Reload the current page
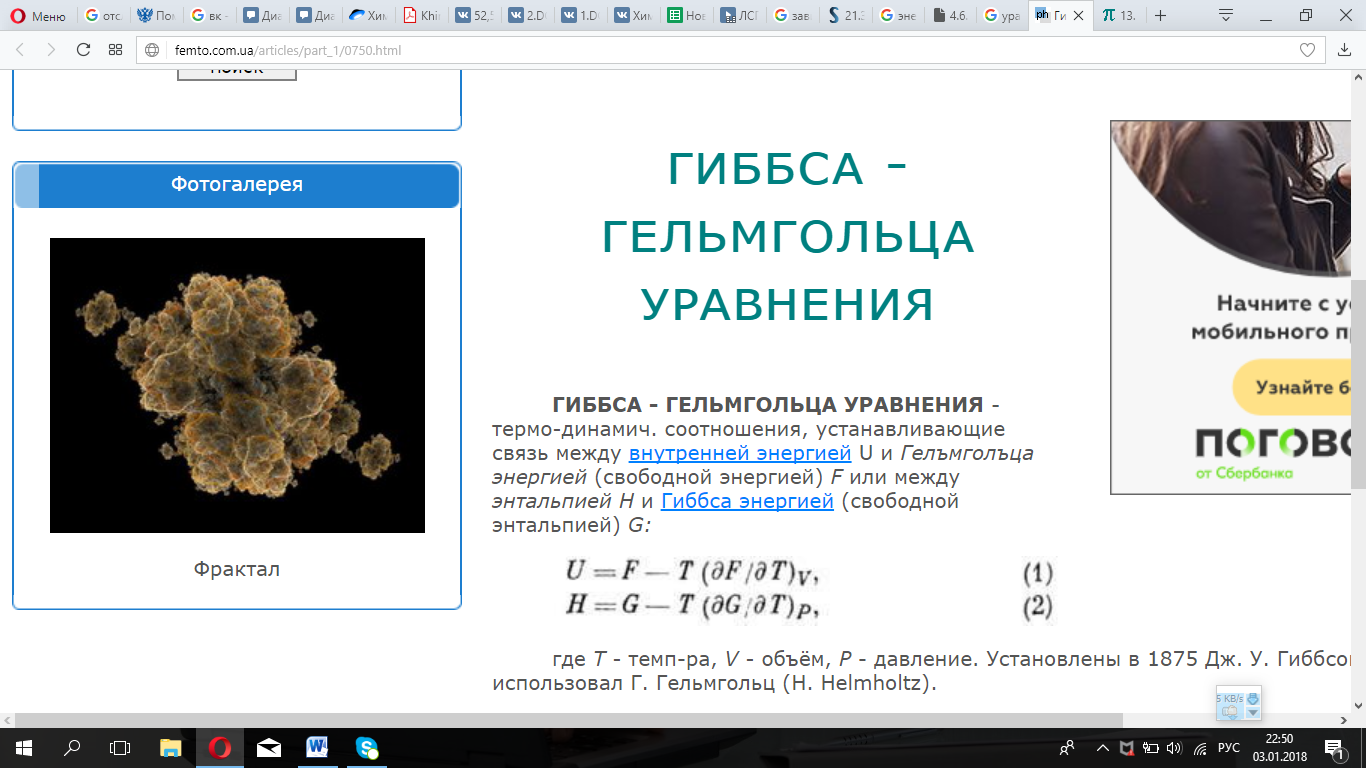 [x=83, y=50]
